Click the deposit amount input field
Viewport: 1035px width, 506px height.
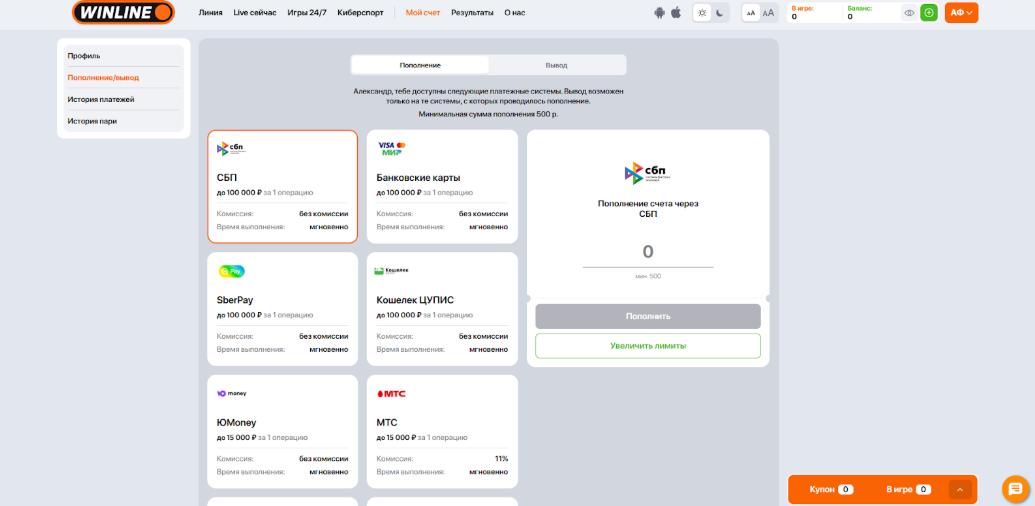[647, 253]
